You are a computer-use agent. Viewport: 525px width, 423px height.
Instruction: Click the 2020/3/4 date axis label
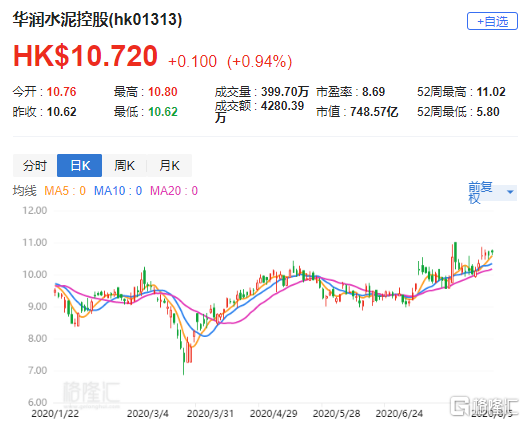pos(148,414)
